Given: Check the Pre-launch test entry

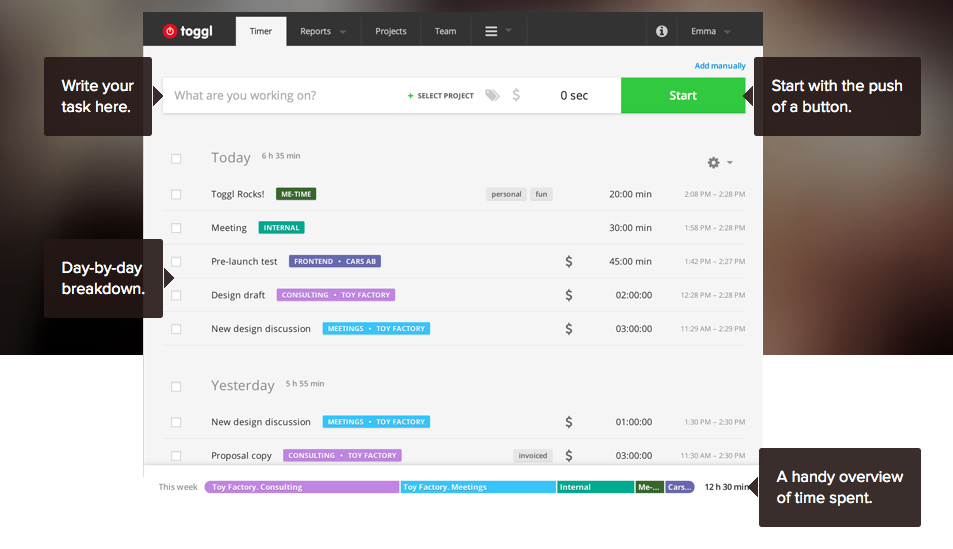Looking at the screenshot, I should [x=176, y=261].
